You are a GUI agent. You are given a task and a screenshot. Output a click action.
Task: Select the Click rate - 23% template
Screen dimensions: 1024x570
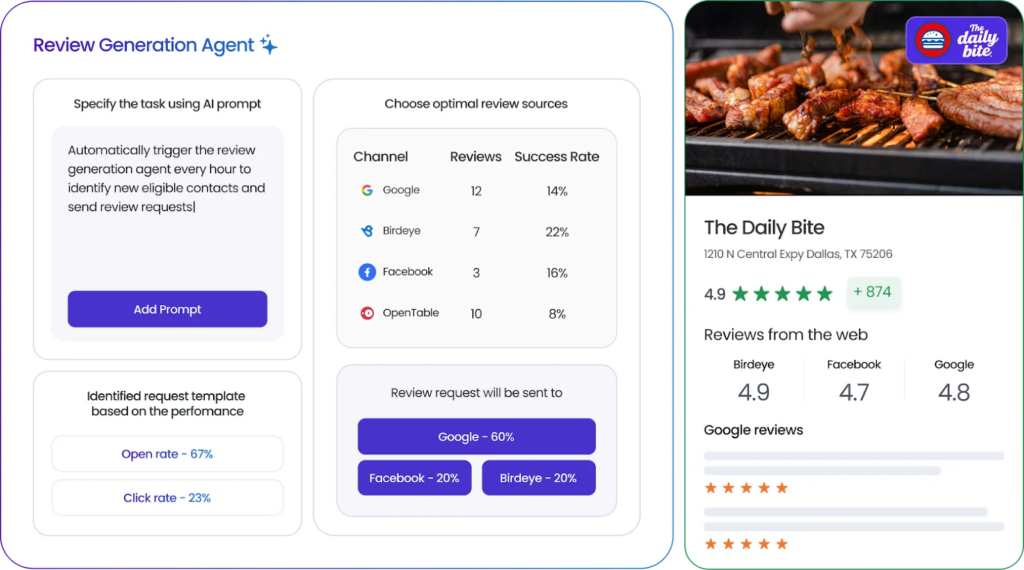167,498
